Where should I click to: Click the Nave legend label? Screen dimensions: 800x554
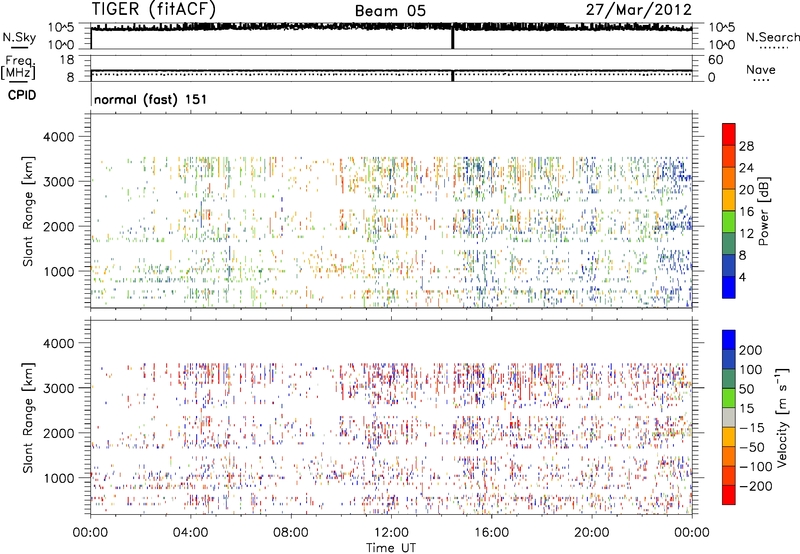coord(761,69)
